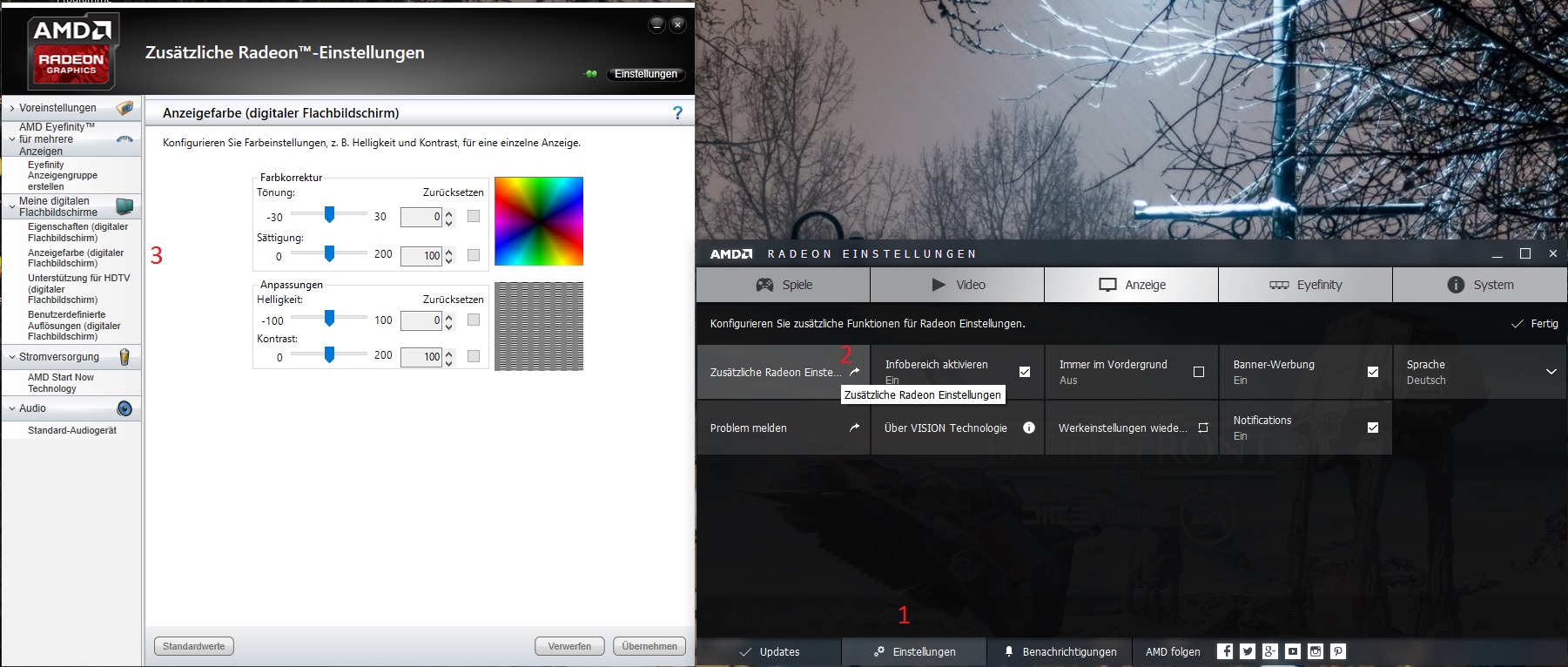Click the Facebook icon next to AMD folgen
1568x667 pixels.
1225,651
